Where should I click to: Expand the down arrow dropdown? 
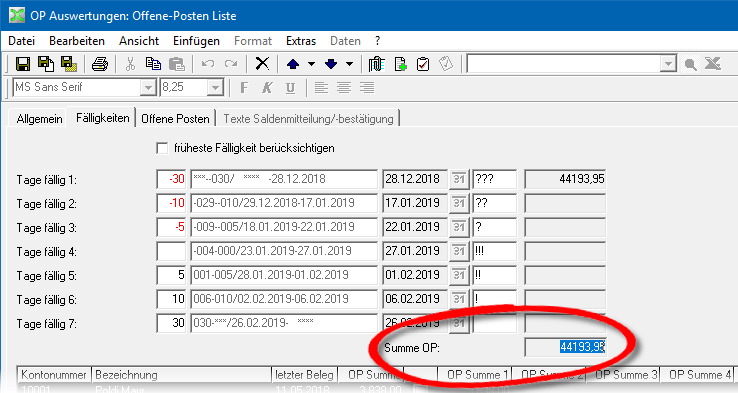(349, 64)
